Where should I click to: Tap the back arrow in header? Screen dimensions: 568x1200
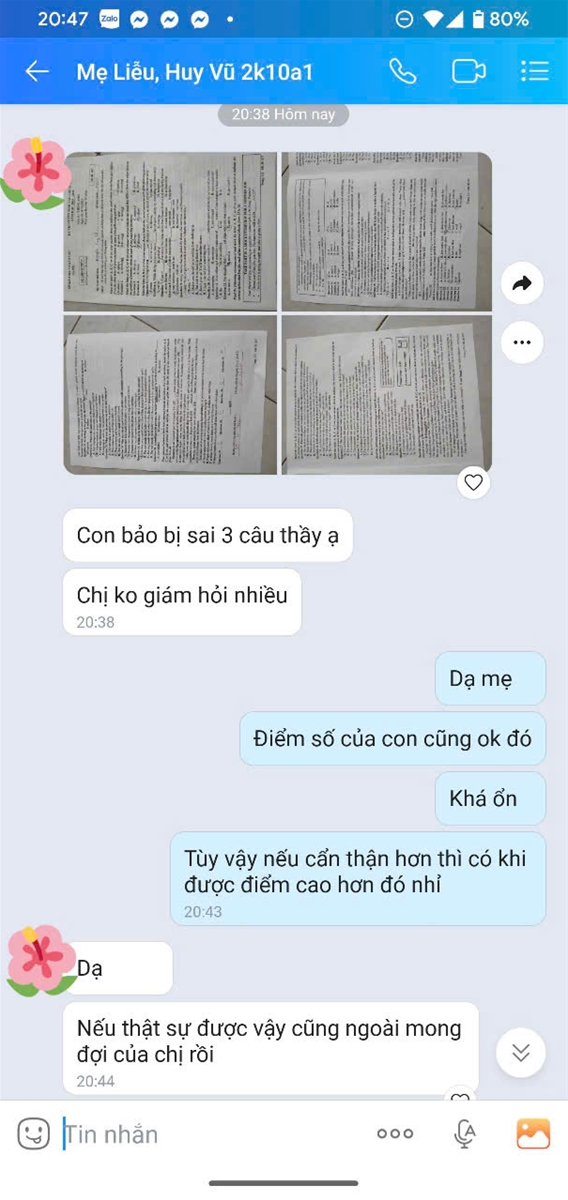[x=37, y=71]
